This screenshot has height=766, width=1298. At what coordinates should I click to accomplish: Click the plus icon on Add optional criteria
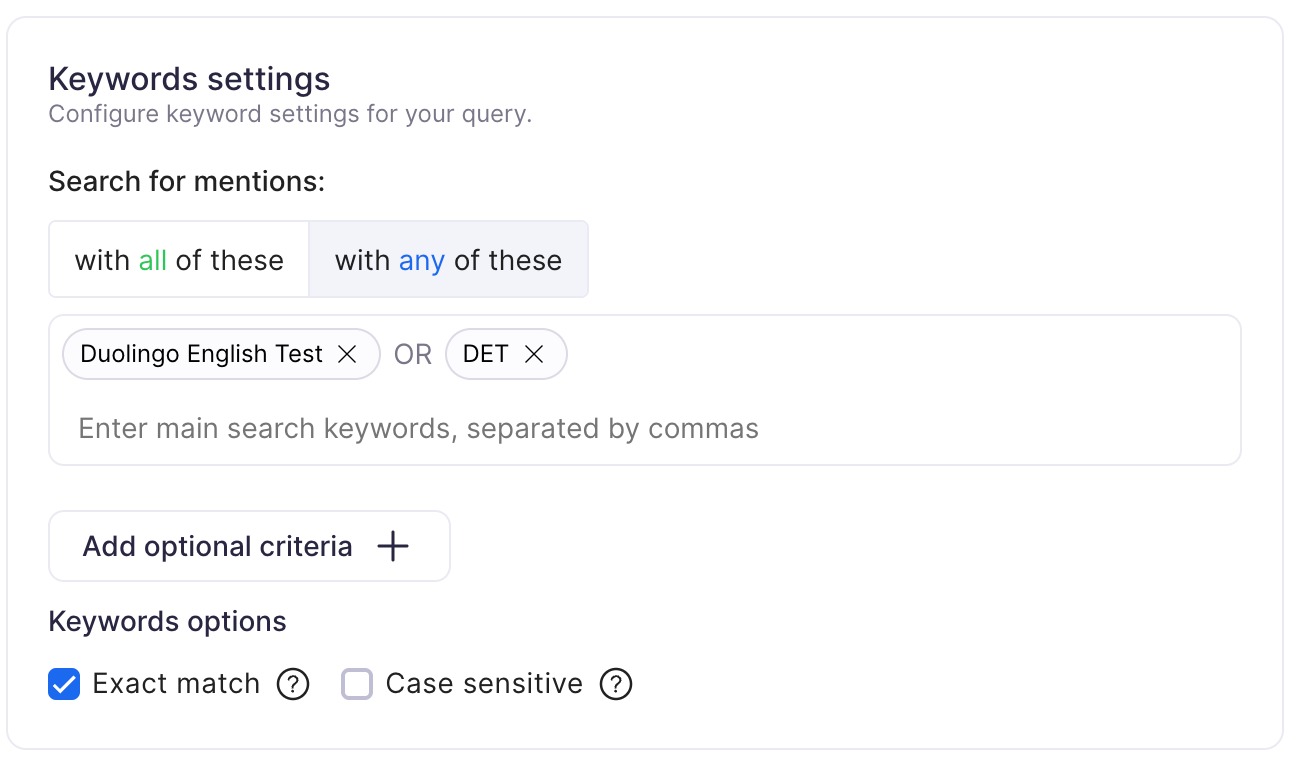(x=393, y=546)
